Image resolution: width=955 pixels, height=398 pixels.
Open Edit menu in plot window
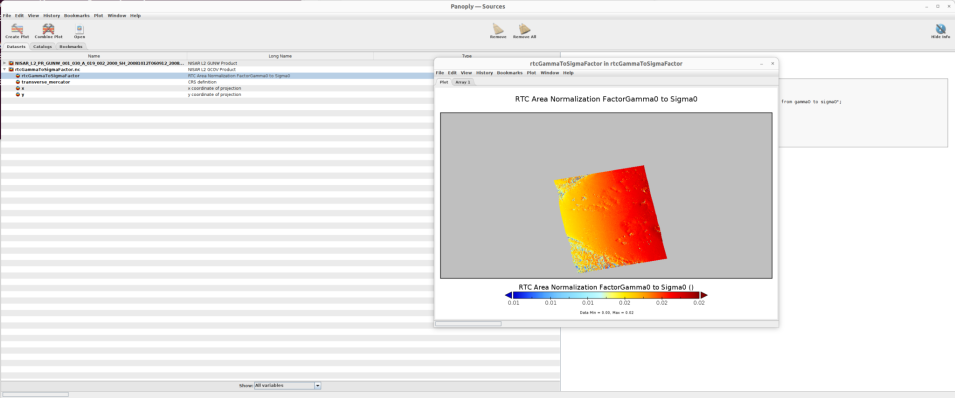[x=453, y=73]
